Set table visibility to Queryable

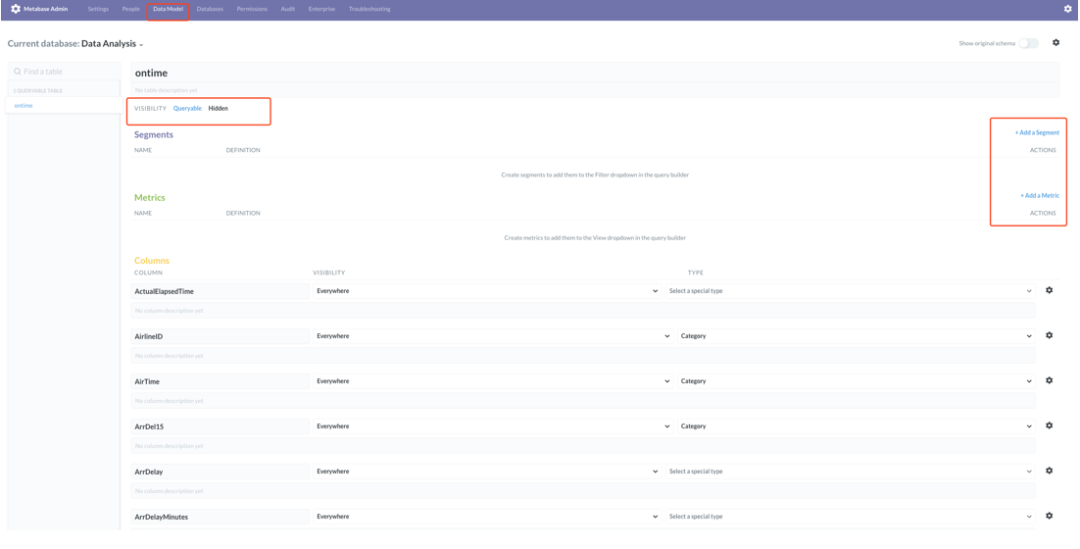coord(187,108)
